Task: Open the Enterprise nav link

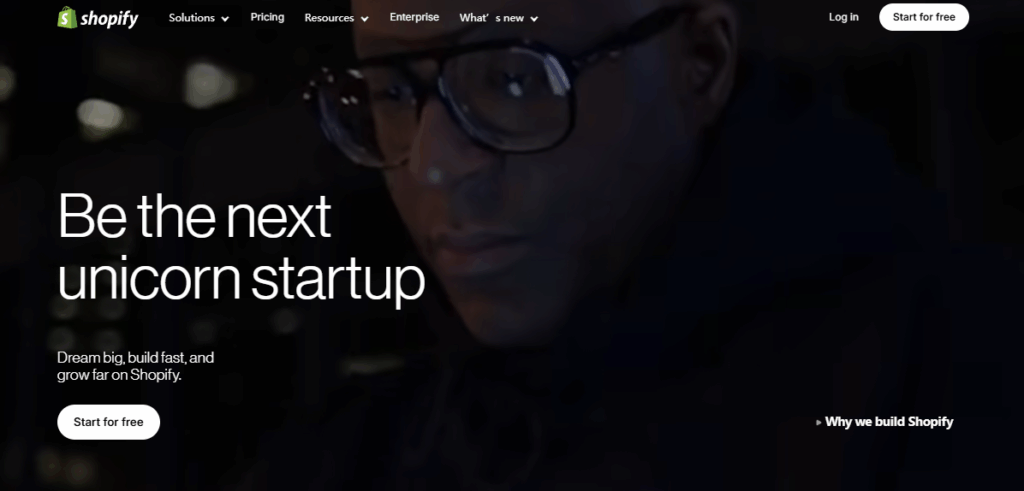Action: pos(414,17)
